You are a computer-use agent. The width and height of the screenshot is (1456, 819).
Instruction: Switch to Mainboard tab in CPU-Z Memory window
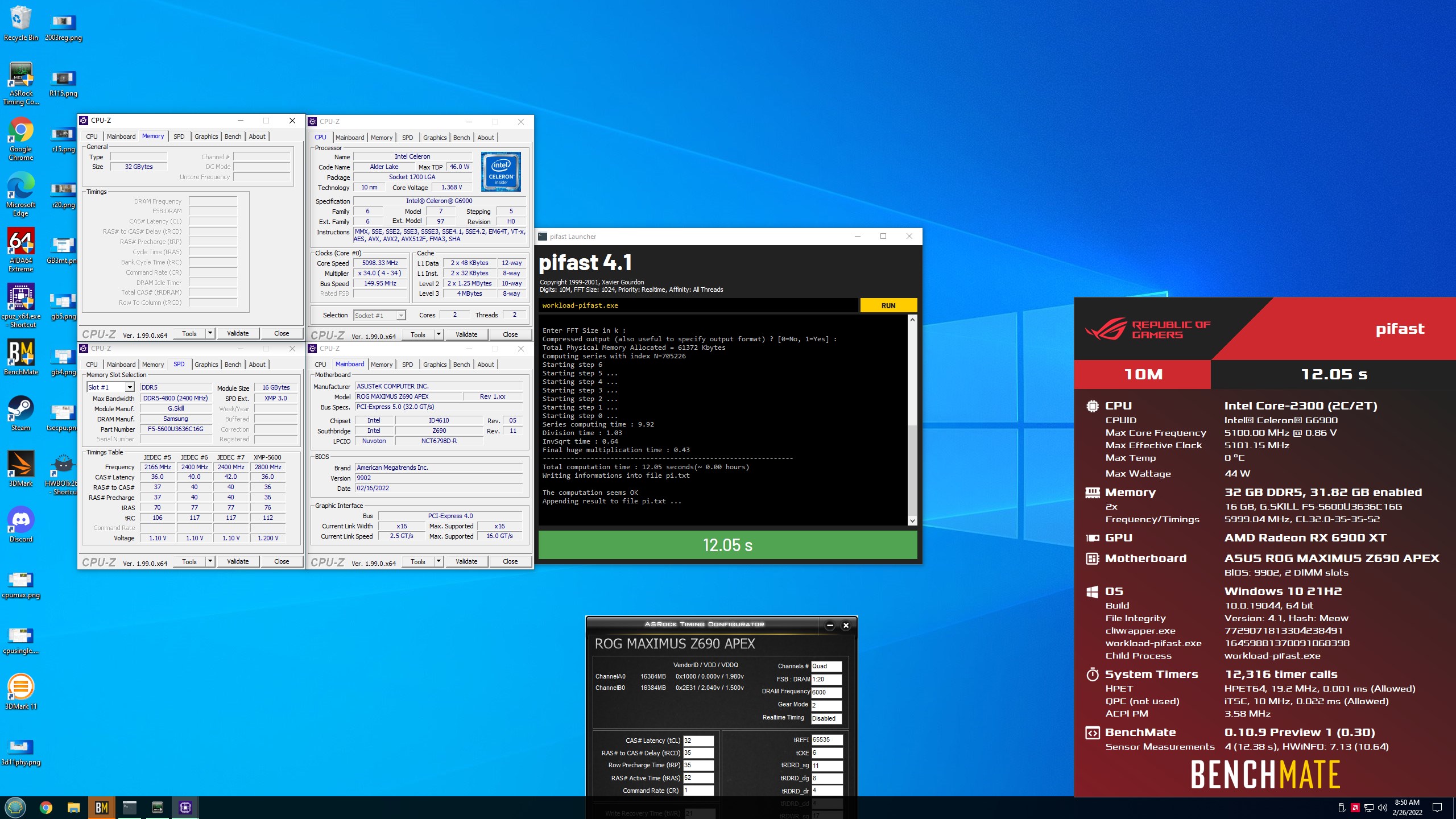[x=121, y=136]
